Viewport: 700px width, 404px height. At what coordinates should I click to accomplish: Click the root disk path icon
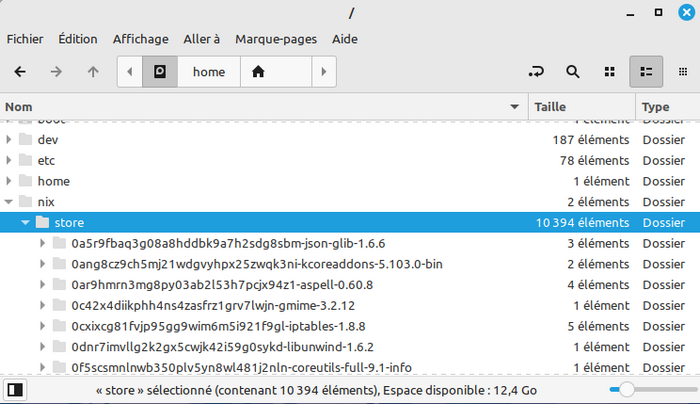tap(160, 72)
